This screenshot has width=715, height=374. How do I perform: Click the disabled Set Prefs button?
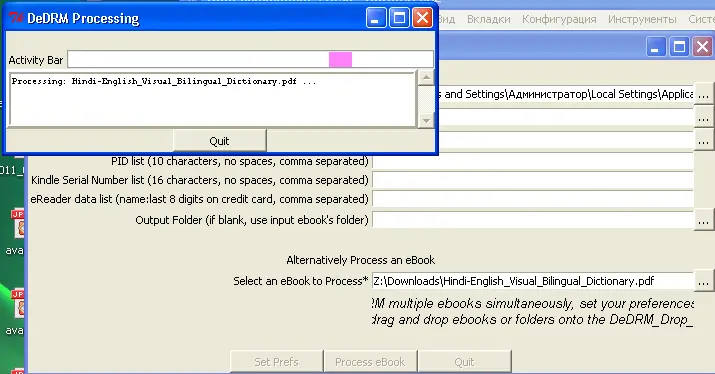tap(276, 362)
